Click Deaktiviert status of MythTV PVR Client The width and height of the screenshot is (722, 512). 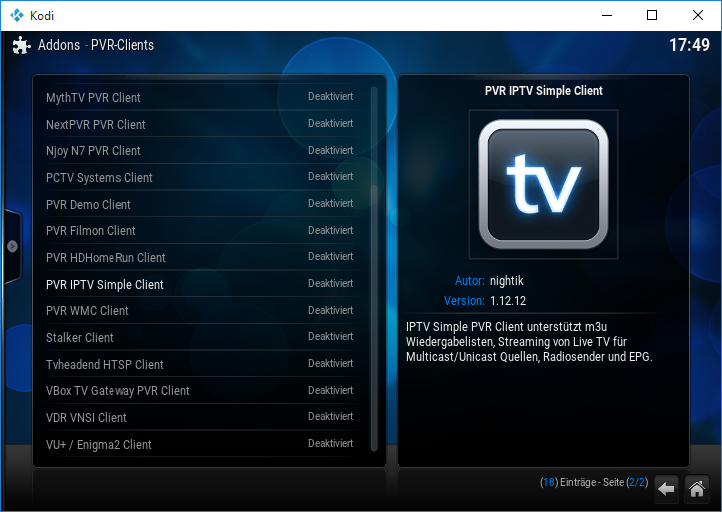coord(331,97)
